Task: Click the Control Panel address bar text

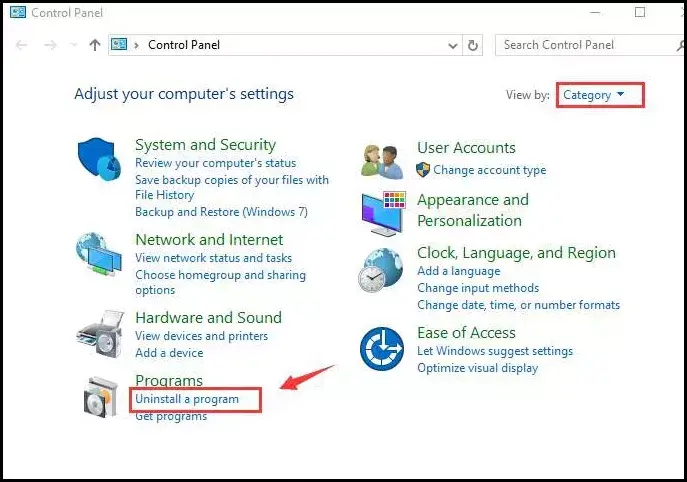Action: coord(184,45)
